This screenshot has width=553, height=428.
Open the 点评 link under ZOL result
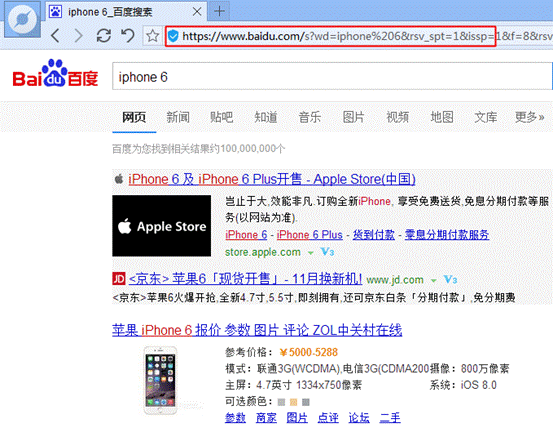click(x=328, y=418)
